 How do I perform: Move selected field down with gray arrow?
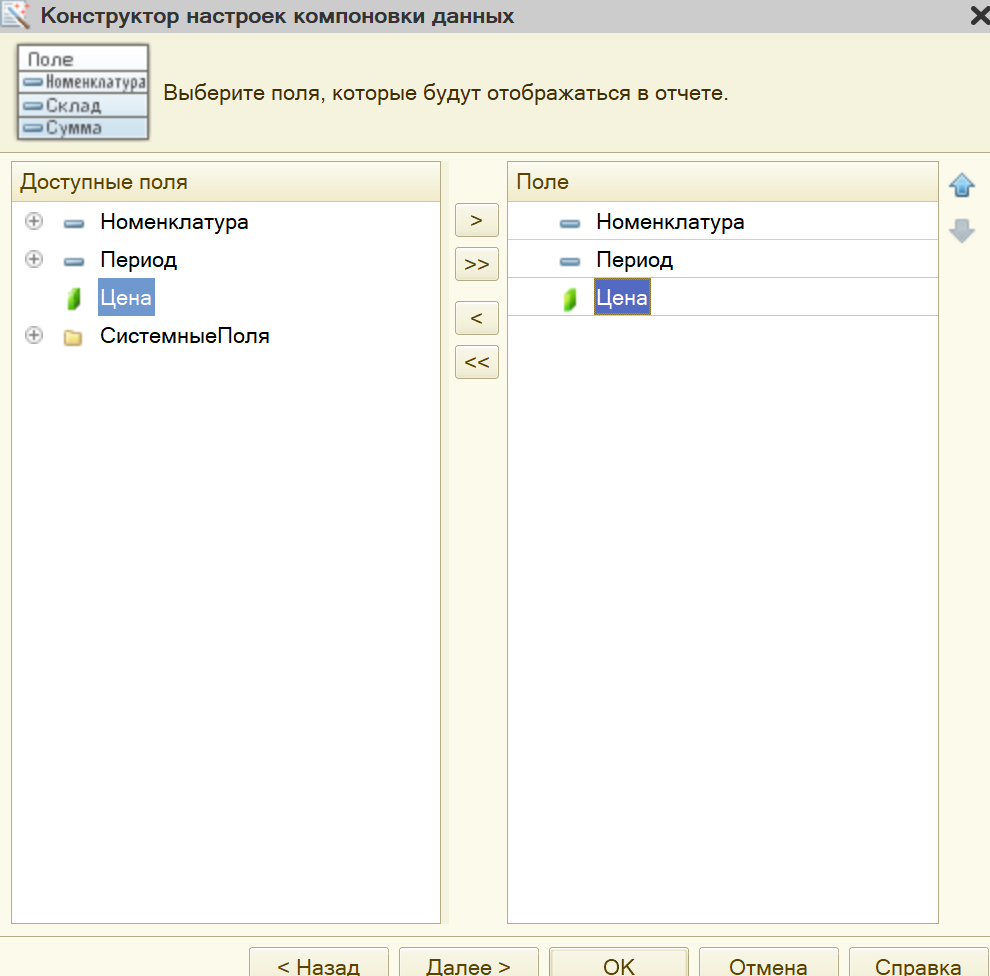click(962, 230)
